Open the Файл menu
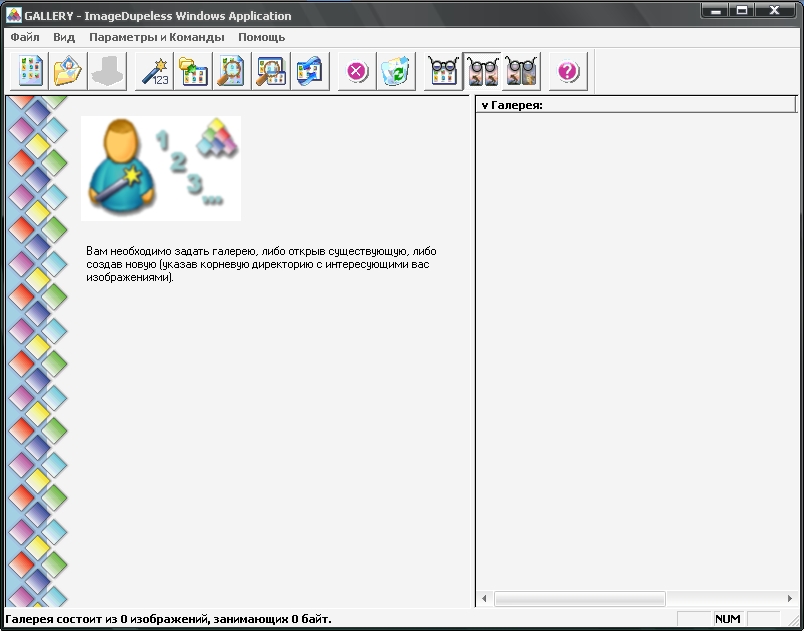Screen dimensions: 804x631 point(25,37)
